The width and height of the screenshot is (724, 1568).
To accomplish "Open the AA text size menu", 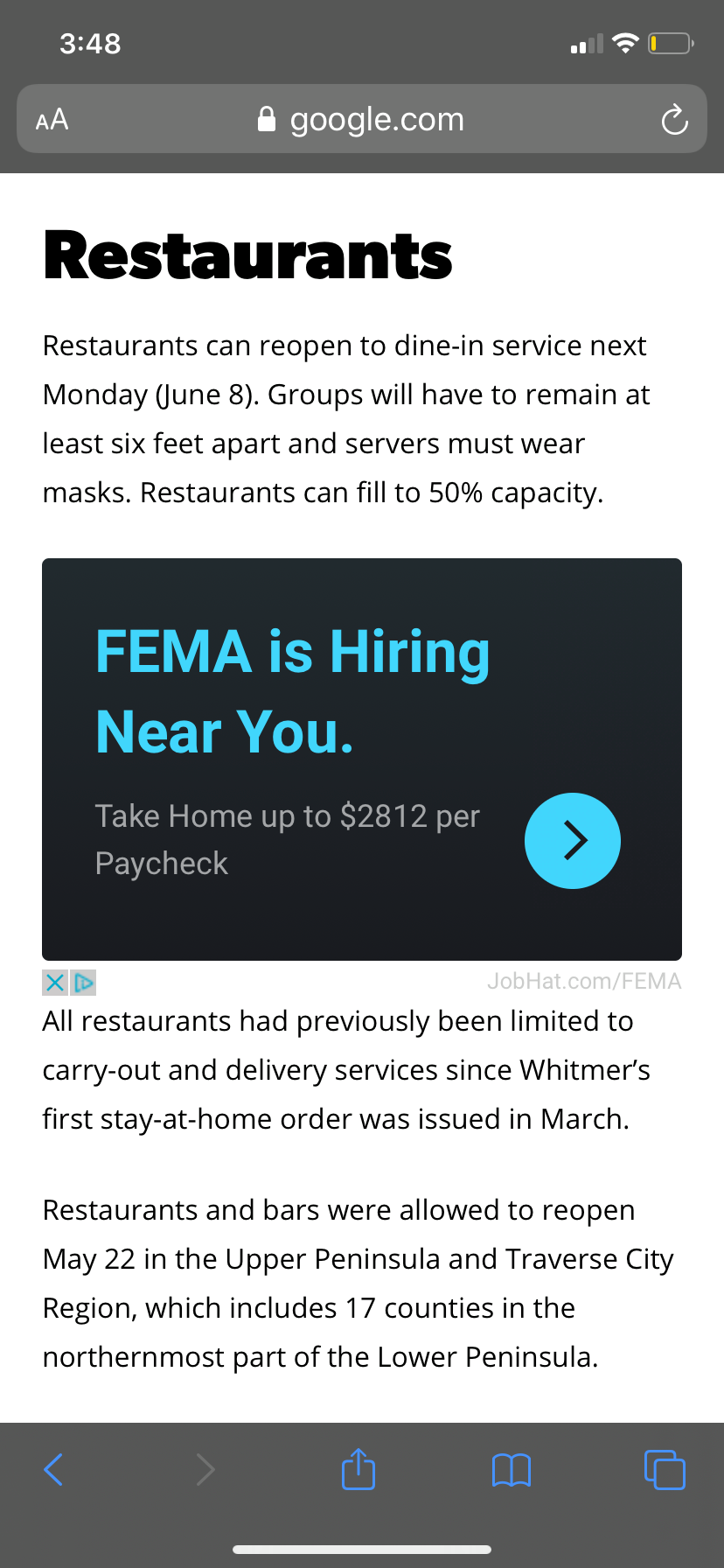I will (52, 120).
